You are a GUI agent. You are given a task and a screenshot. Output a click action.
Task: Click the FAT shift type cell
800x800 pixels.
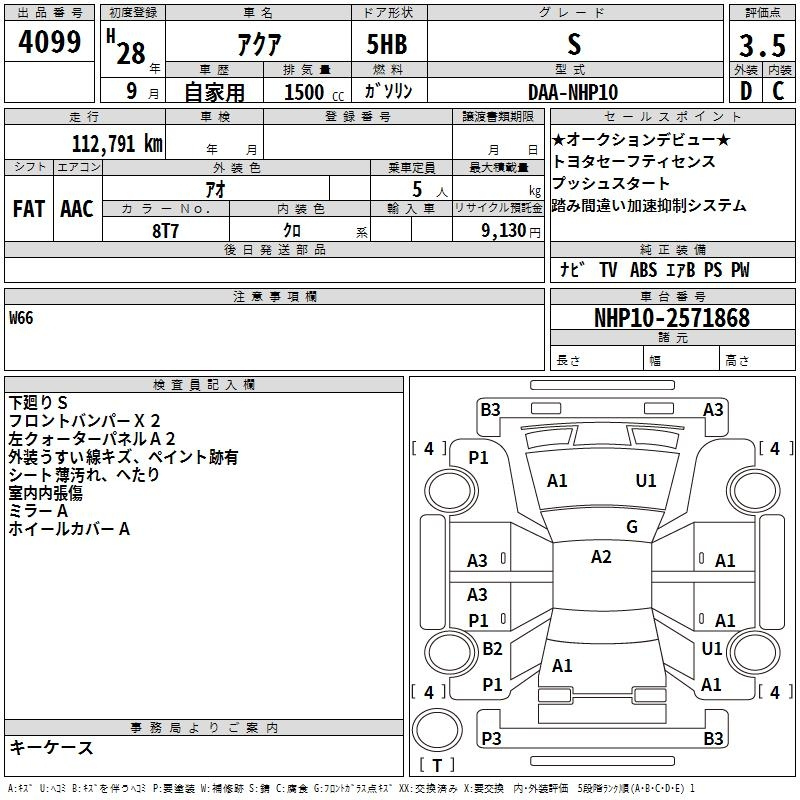28,209
